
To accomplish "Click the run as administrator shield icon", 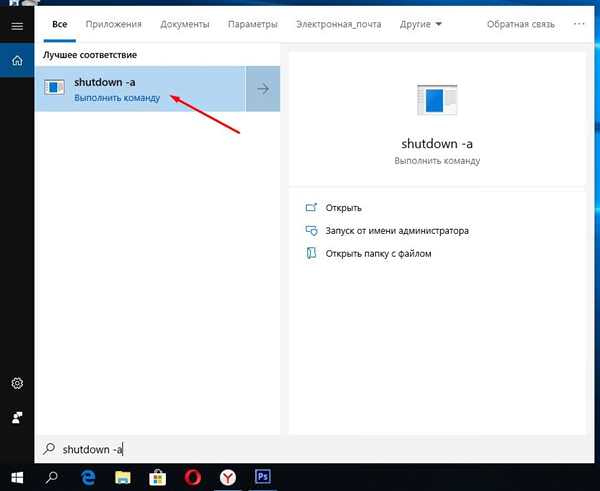I will [x=311, y=230].
